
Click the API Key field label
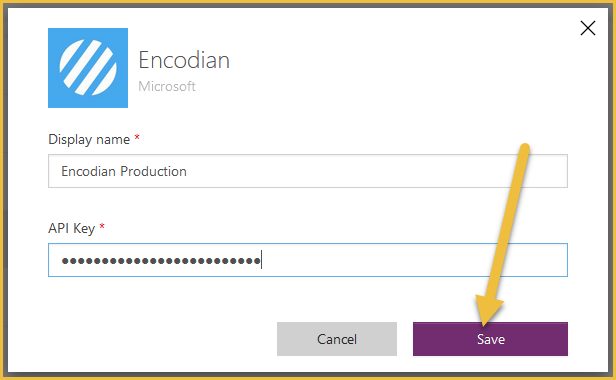pos(72,228)
